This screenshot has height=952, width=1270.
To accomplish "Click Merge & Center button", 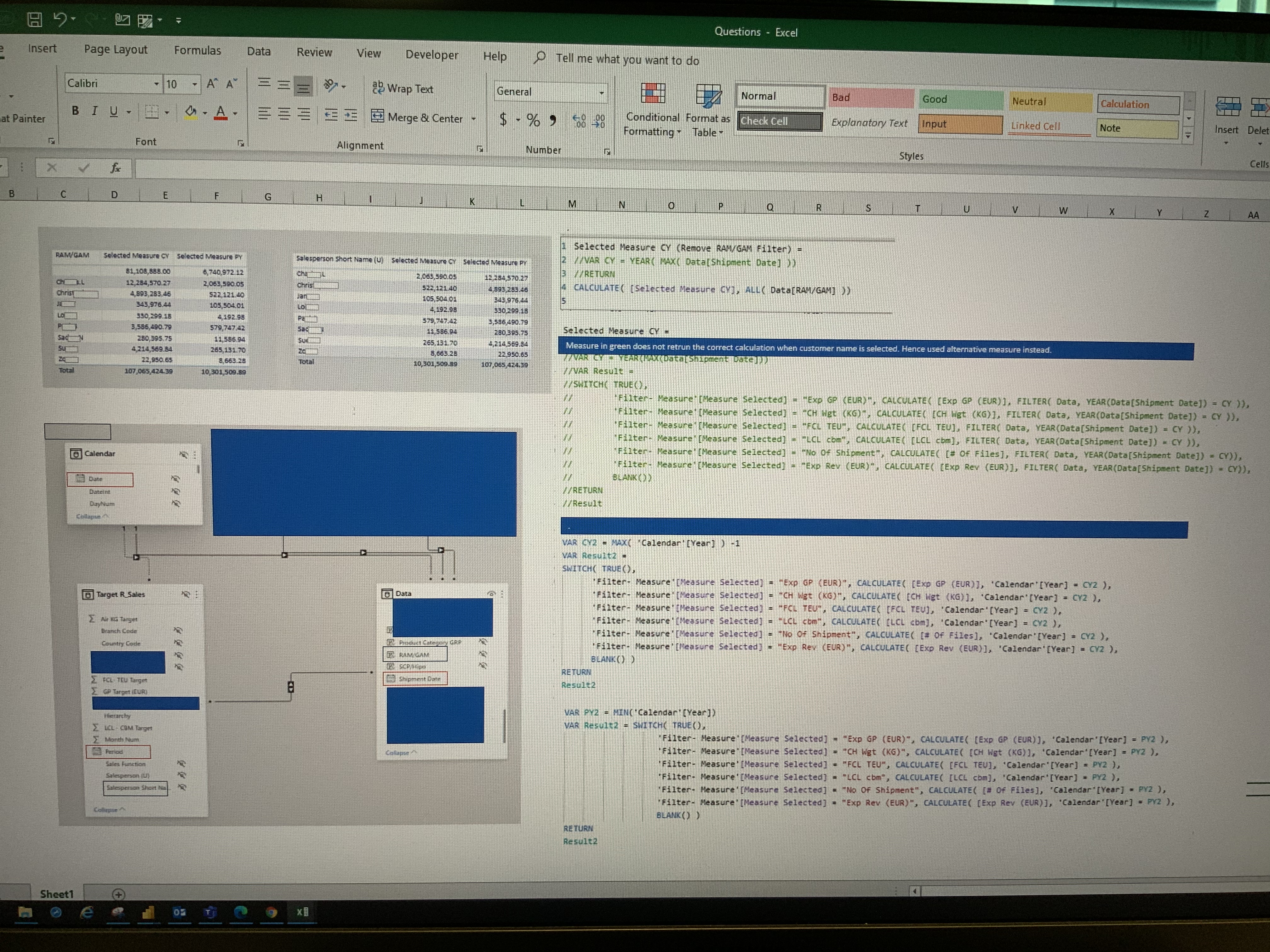I will tap(417, 117).
